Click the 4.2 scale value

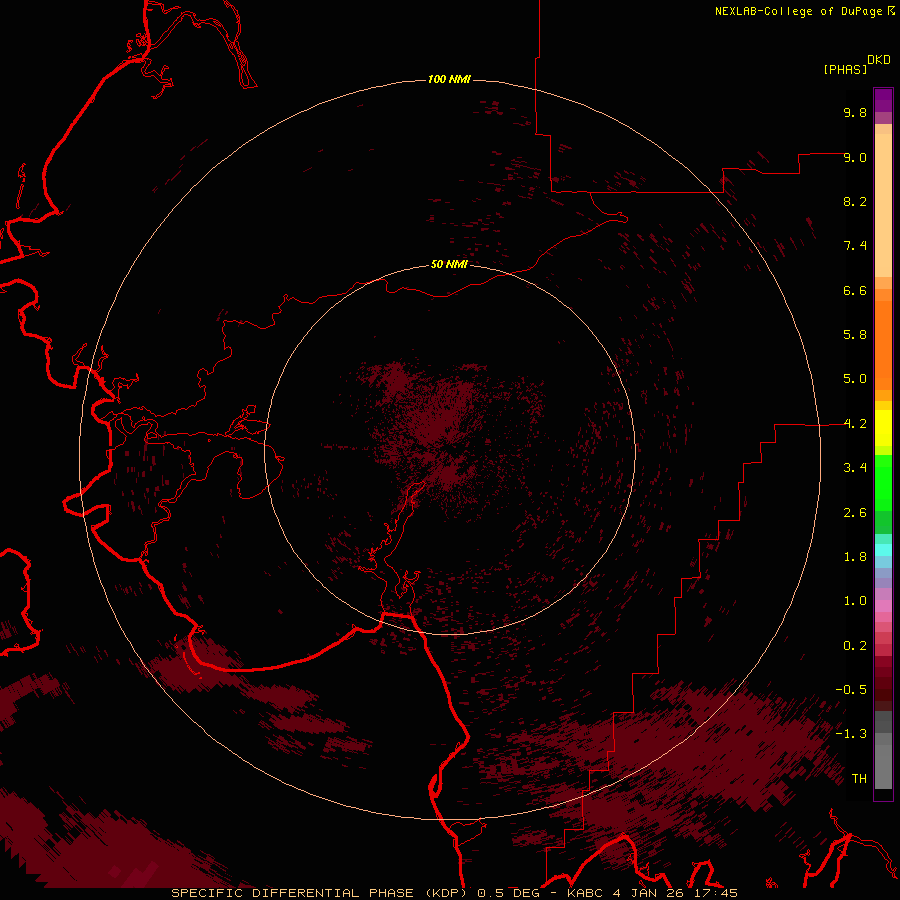point(855,424)
